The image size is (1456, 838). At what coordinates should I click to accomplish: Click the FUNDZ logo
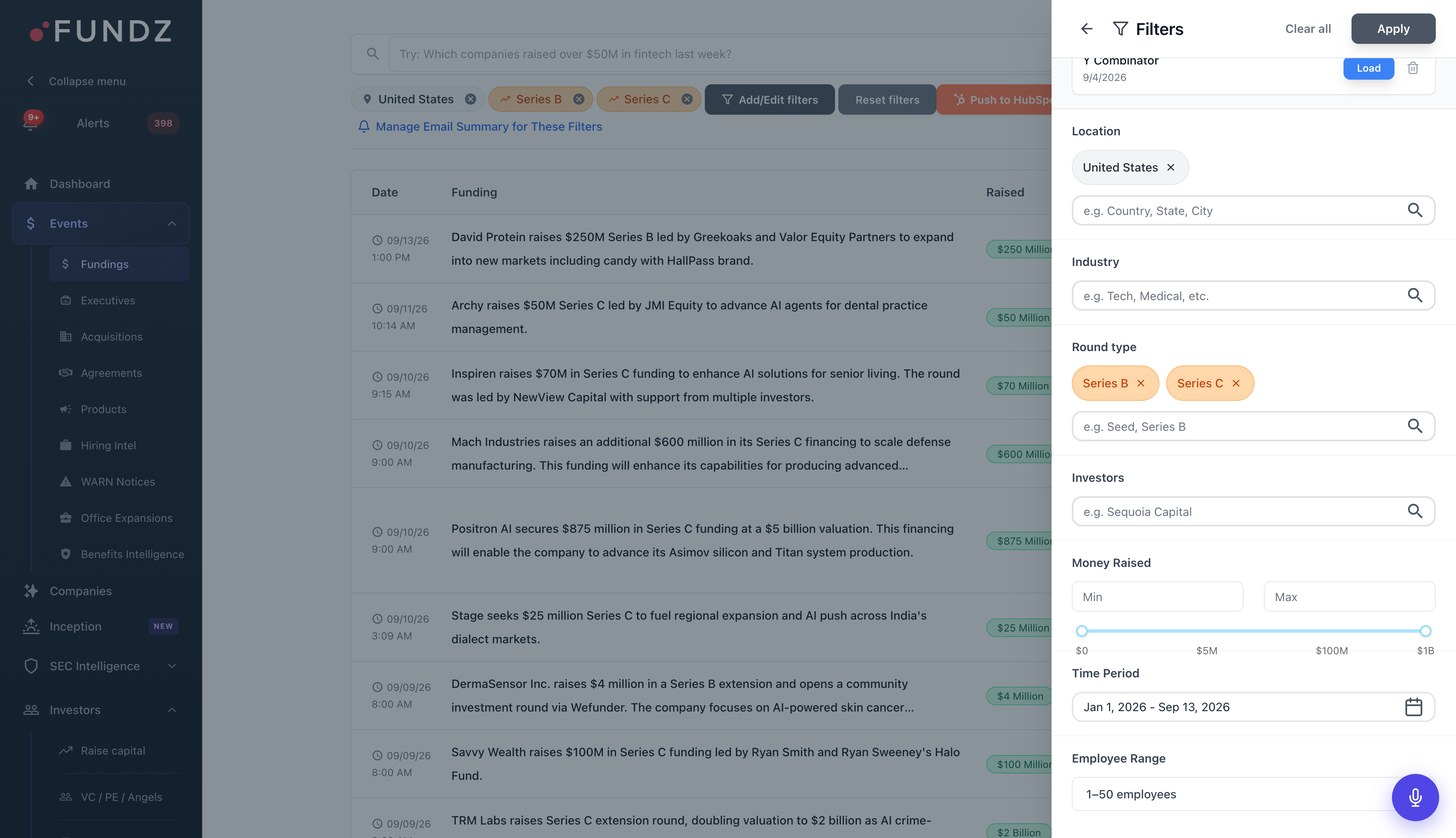point(100,31)
